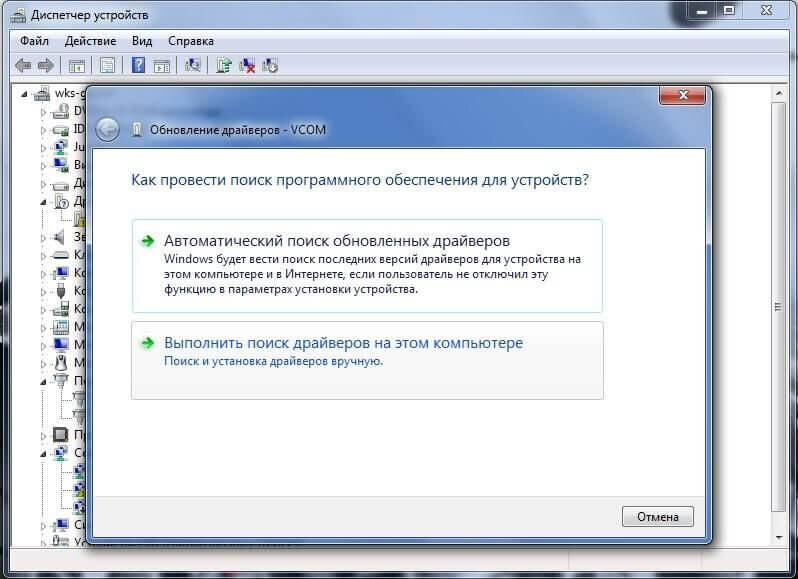This screenshot has height=579, width=798.
Task: Expand the IDE controllers tree node
Action: click(x=43, y=130)
